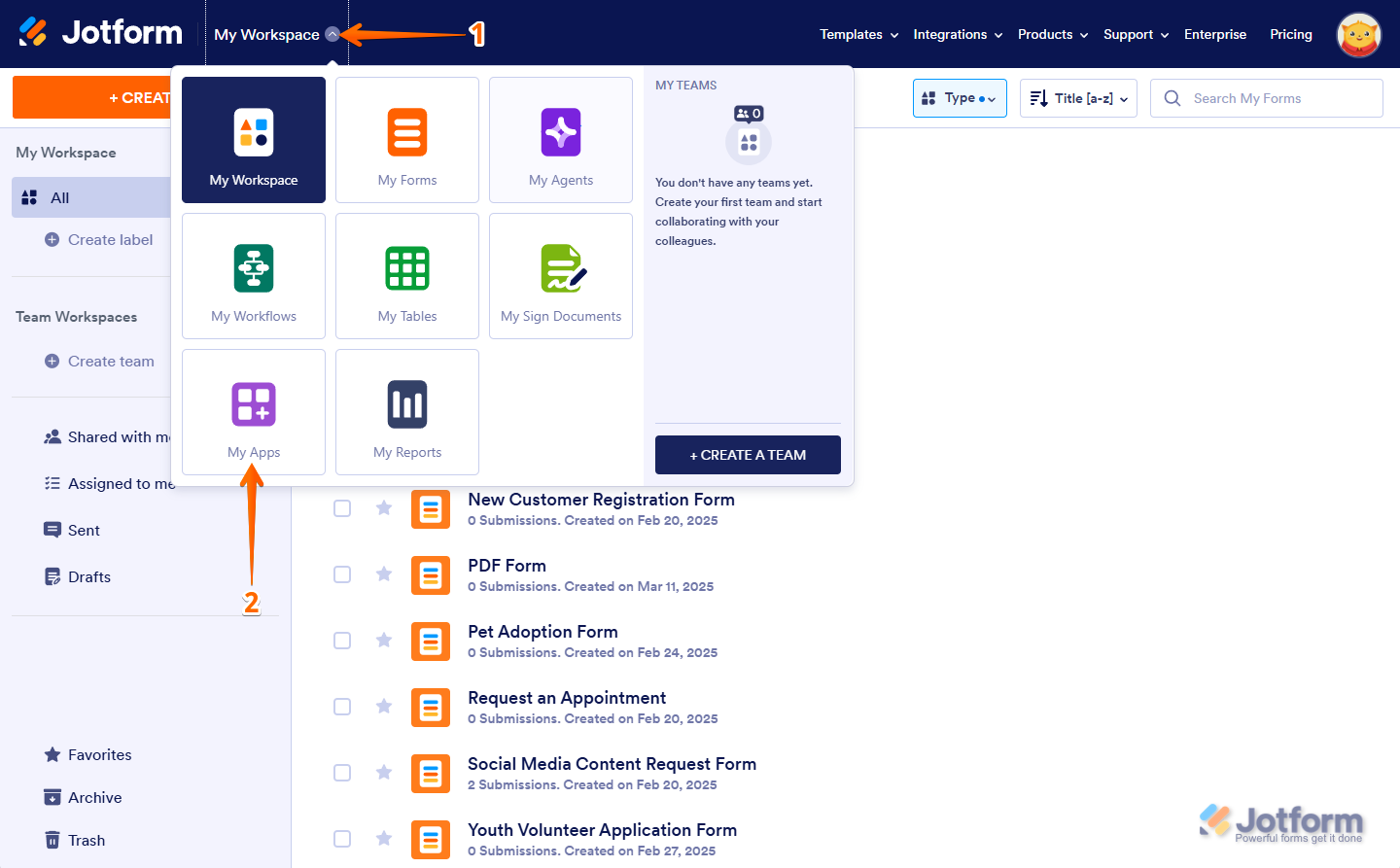Check the Pet Adoption Form checkbox
The height and width of the screenshot is (868, 1400).
342,641
